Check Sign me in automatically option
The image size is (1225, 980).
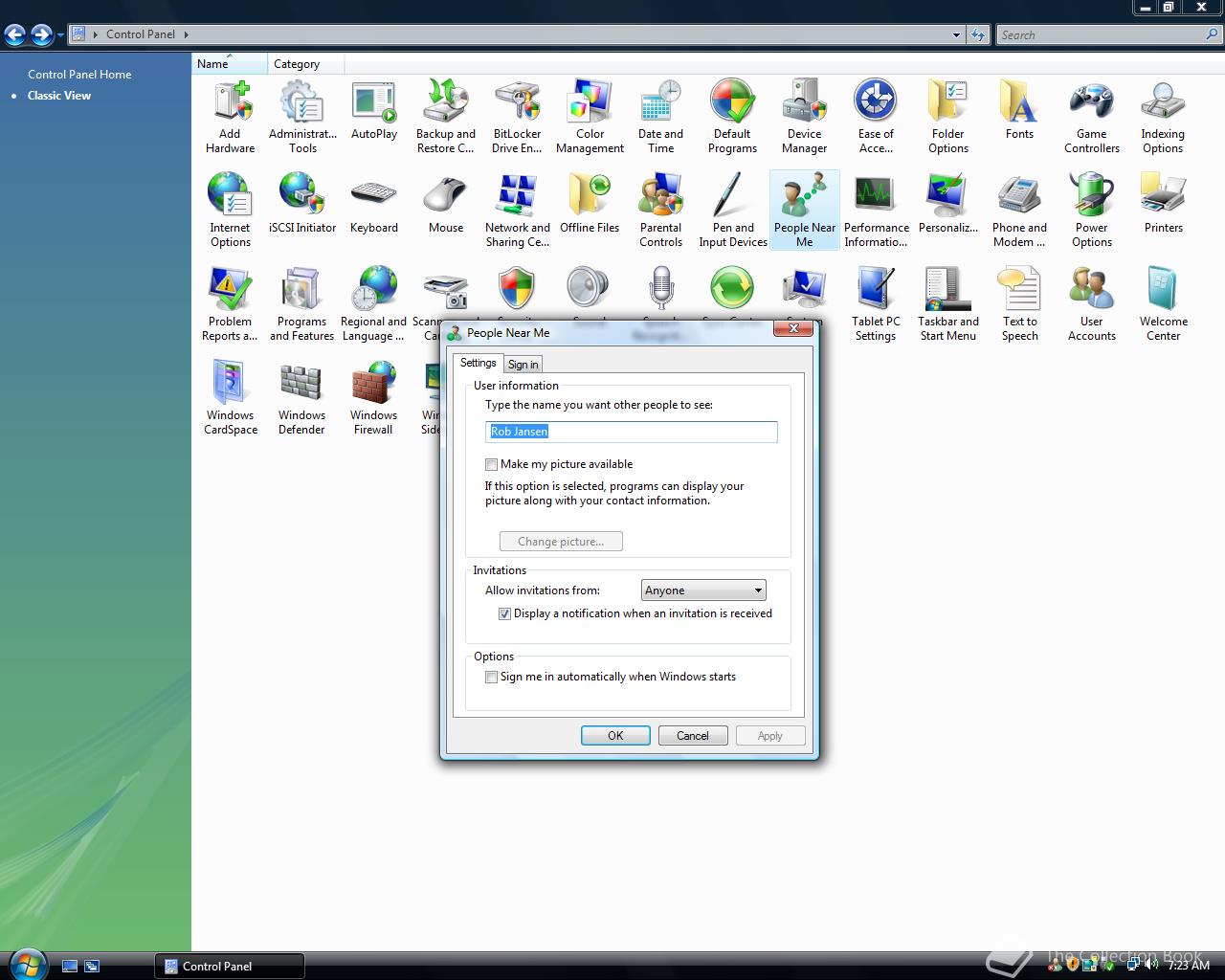click(x=492, y=677)
